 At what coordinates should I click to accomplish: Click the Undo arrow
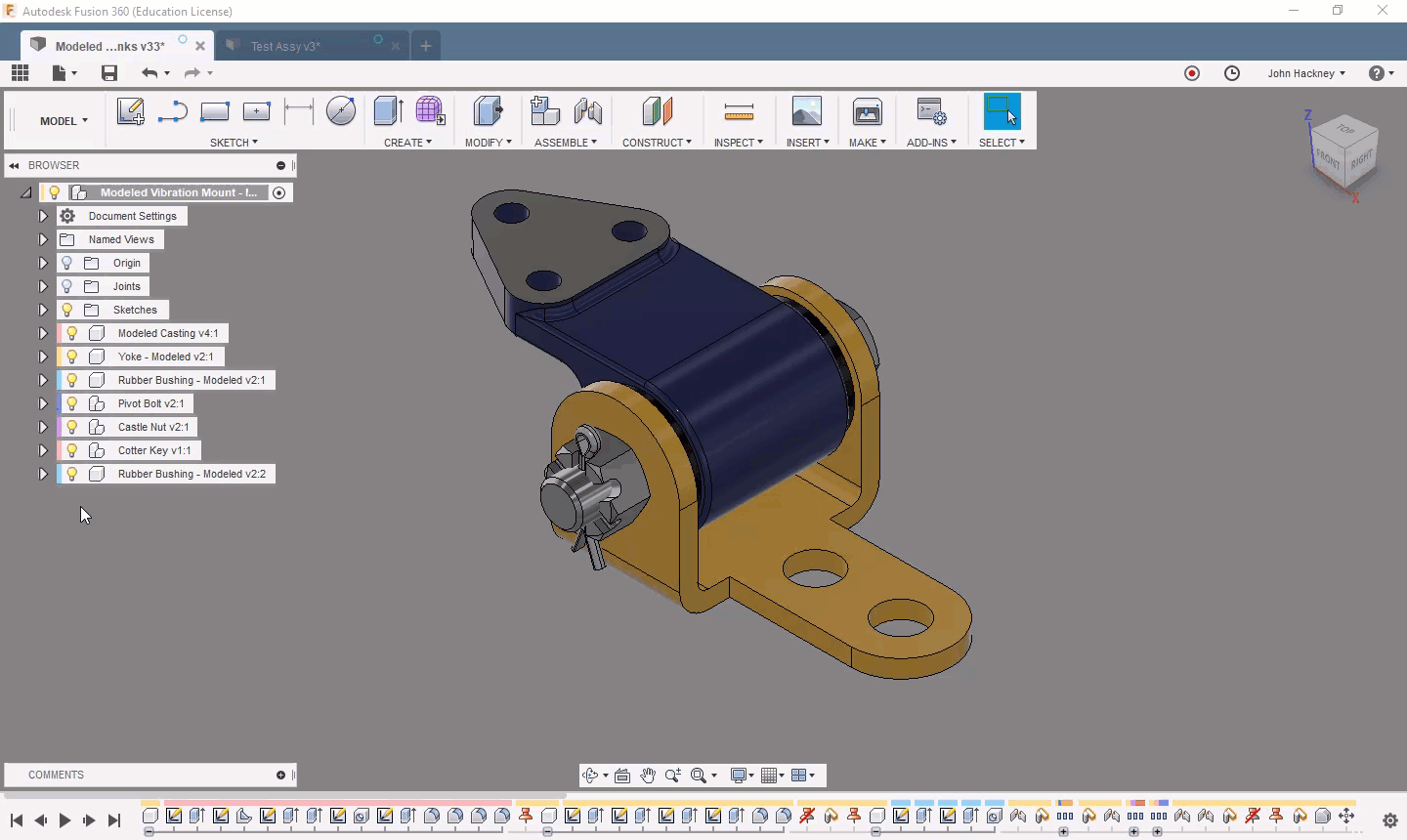[x=149, y=73]
